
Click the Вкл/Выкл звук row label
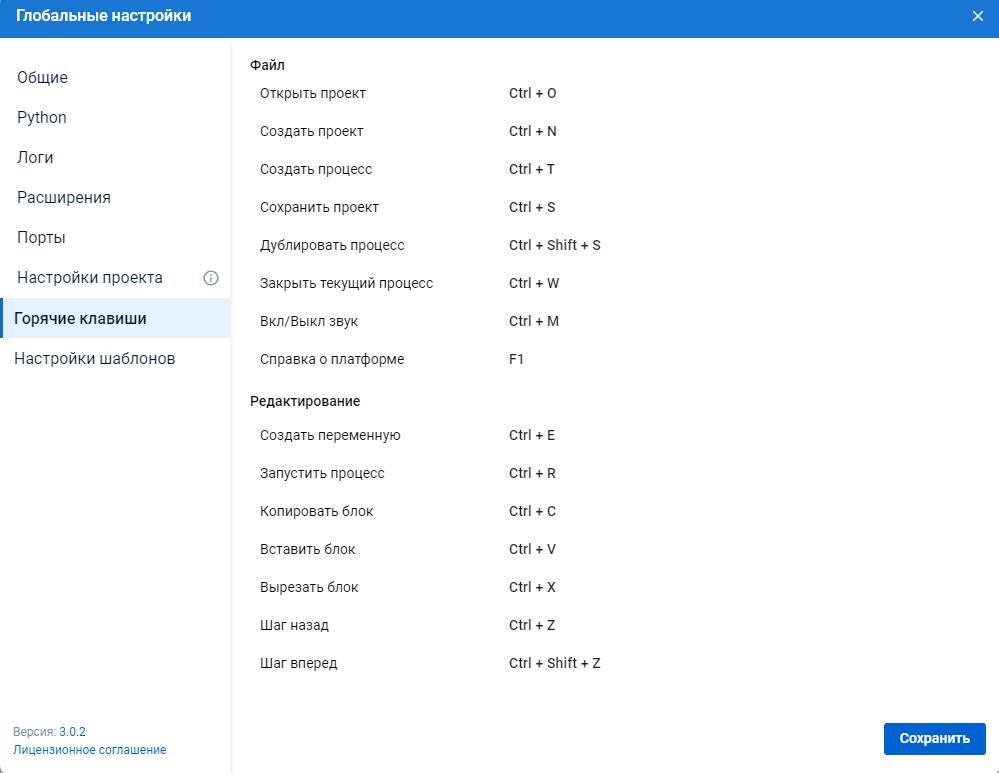coord(309,321)
